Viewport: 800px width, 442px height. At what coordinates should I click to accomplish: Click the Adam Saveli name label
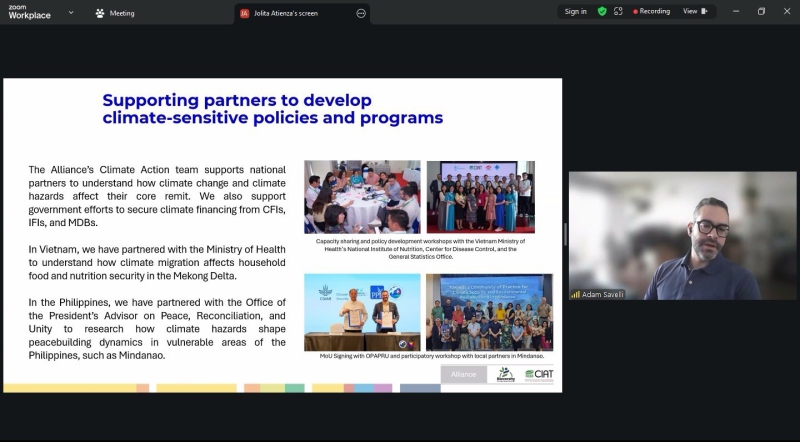(x=604, y=294)
